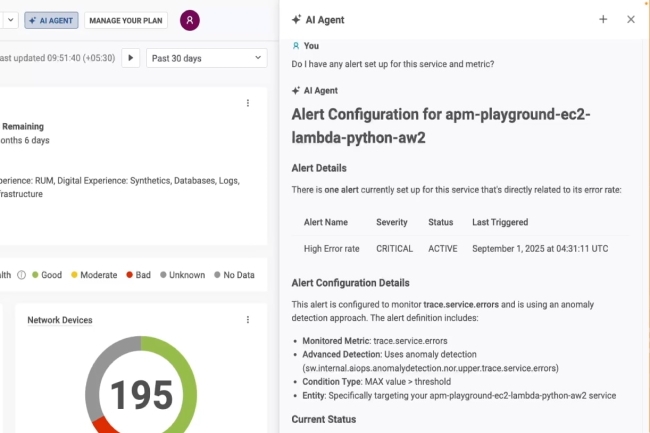The height and width of the screenshot is (433, 650).
Task: Open the user profile avatar menu
Action: [189, 20]
